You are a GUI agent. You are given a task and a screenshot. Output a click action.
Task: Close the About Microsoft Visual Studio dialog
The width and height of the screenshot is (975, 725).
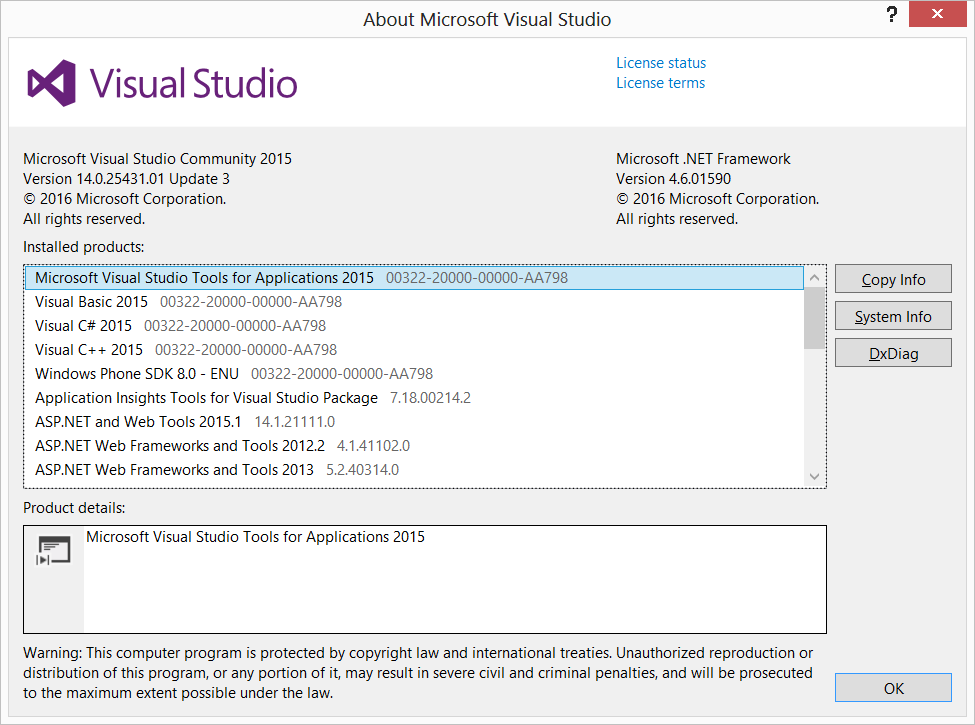coord(938,14)
